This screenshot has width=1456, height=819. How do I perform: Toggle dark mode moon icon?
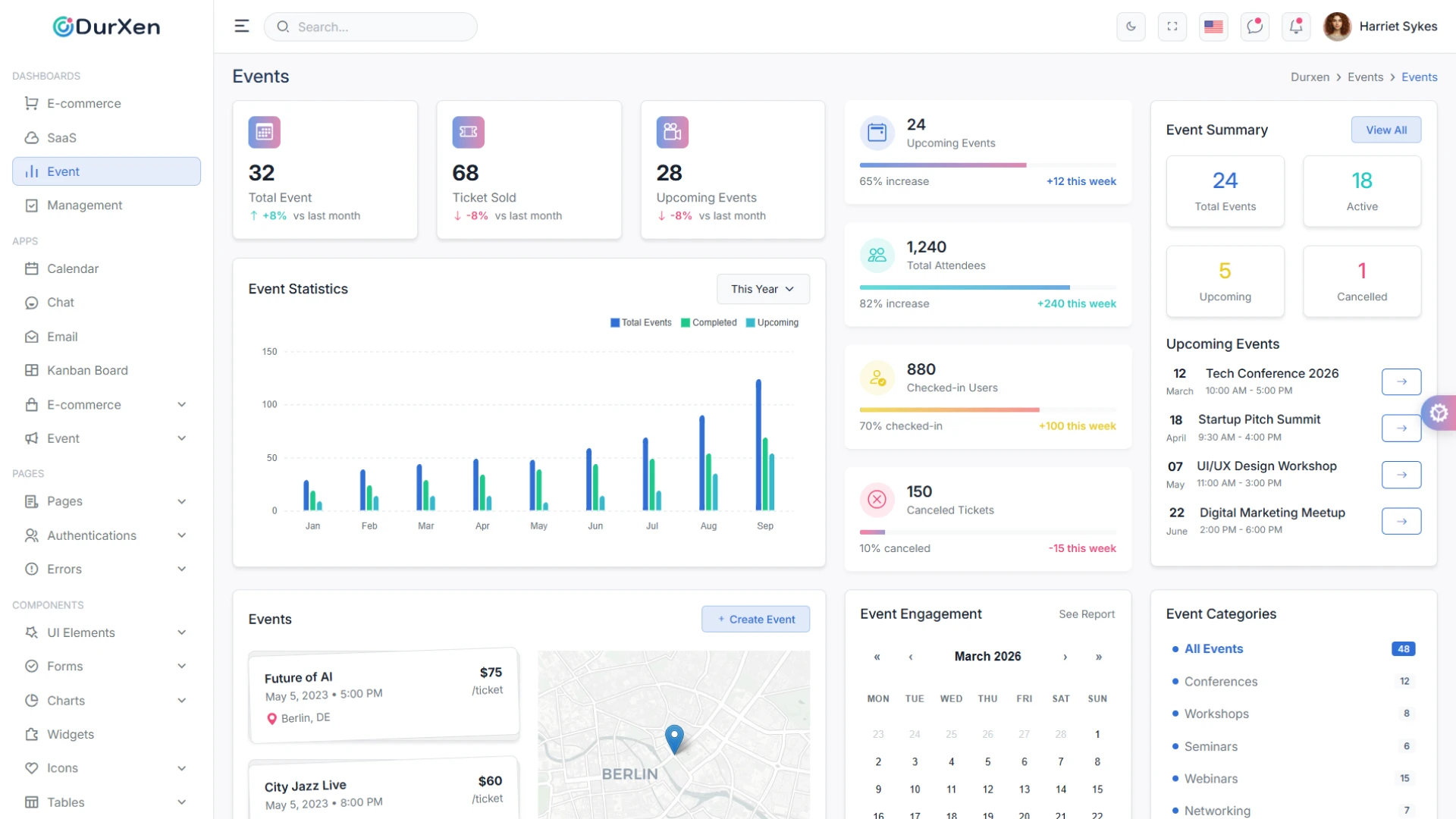[1131, 27]
